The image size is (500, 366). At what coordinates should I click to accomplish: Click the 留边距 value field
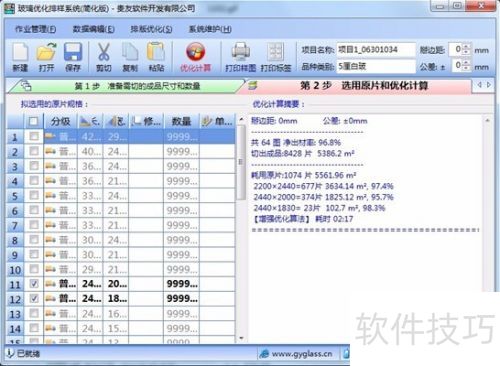point(455,49)
